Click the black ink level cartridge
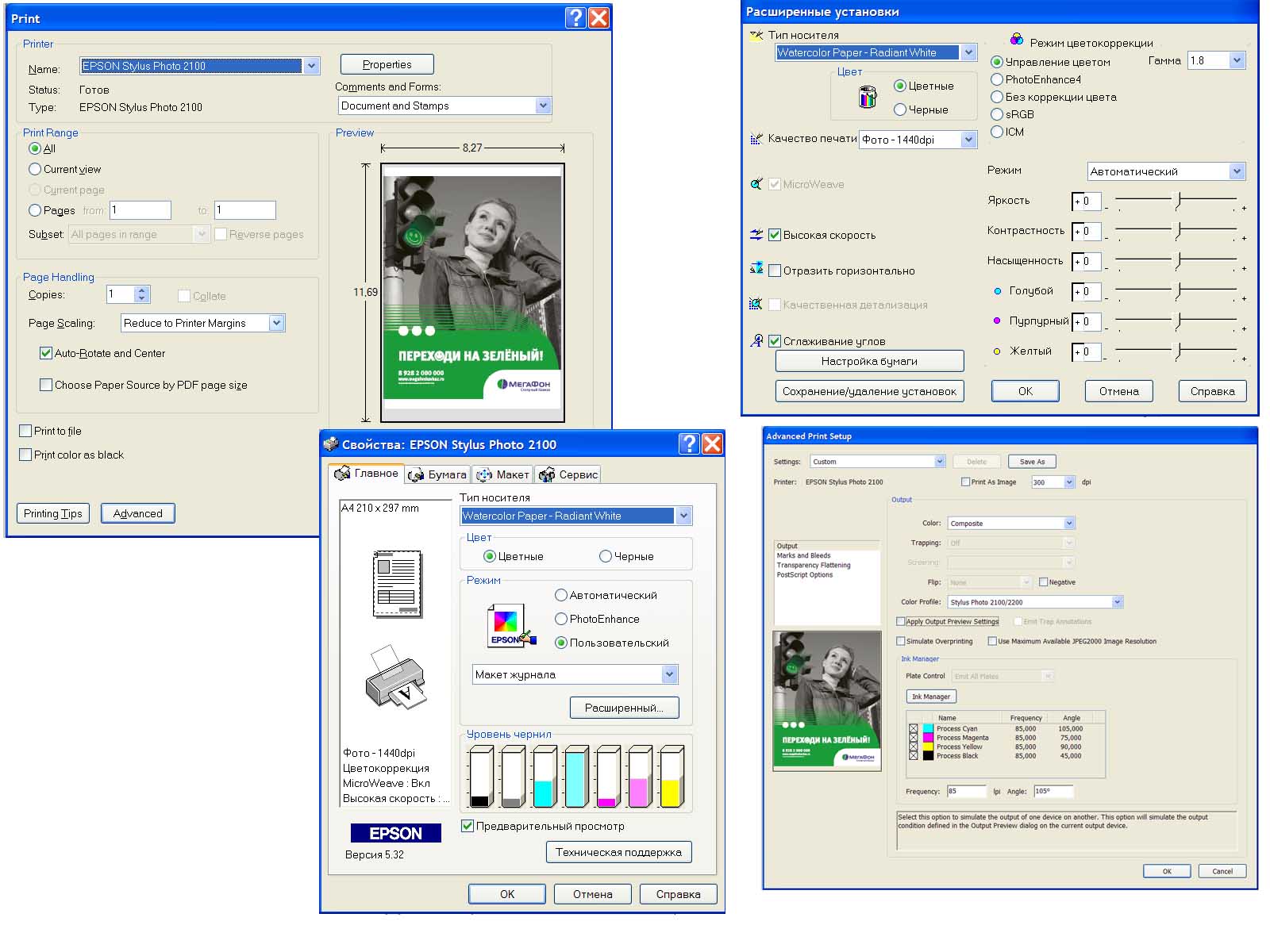The width and height of the screenshot is (1270, 952). click(x=481, y=777)
